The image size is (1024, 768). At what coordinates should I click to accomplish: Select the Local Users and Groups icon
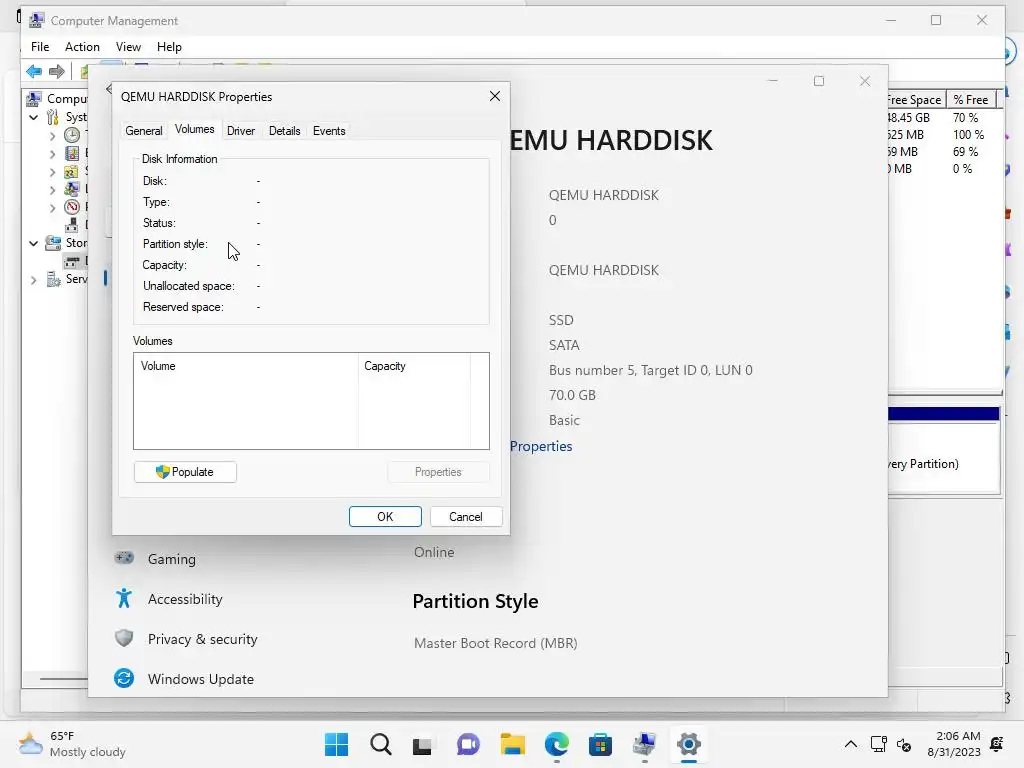pos(72,189)
